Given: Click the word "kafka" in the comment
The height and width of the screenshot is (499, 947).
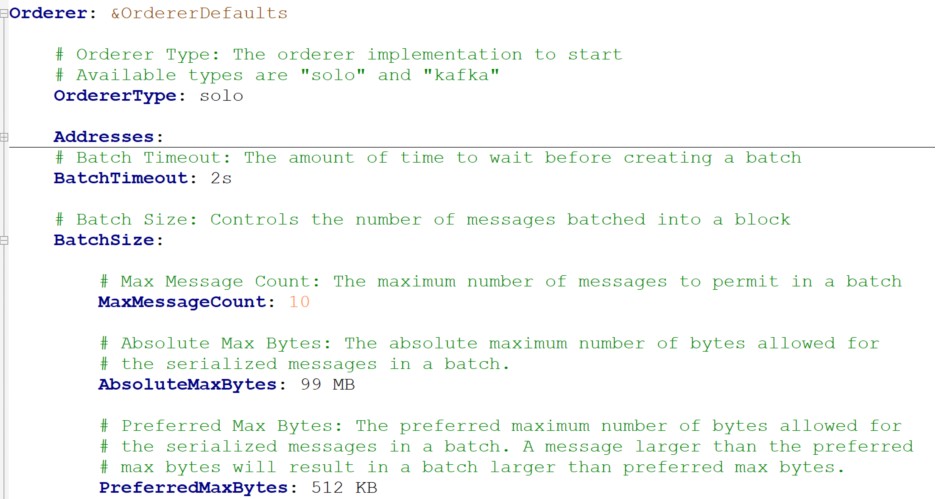Looking at the screenshot, I should pyautogui.click(x=461, y=76).
